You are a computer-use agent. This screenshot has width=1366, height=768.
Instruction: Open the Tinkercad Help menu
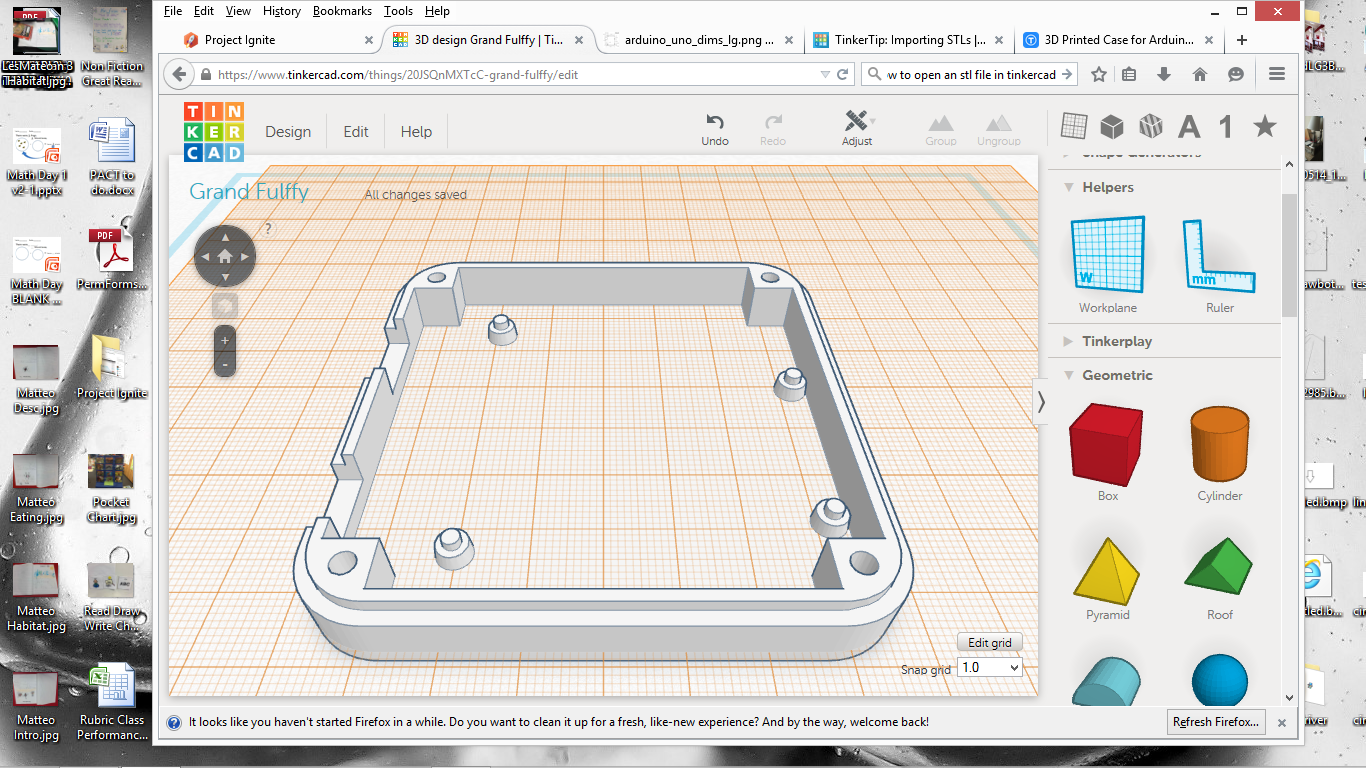pyautogui.click(x=416, y=131)
